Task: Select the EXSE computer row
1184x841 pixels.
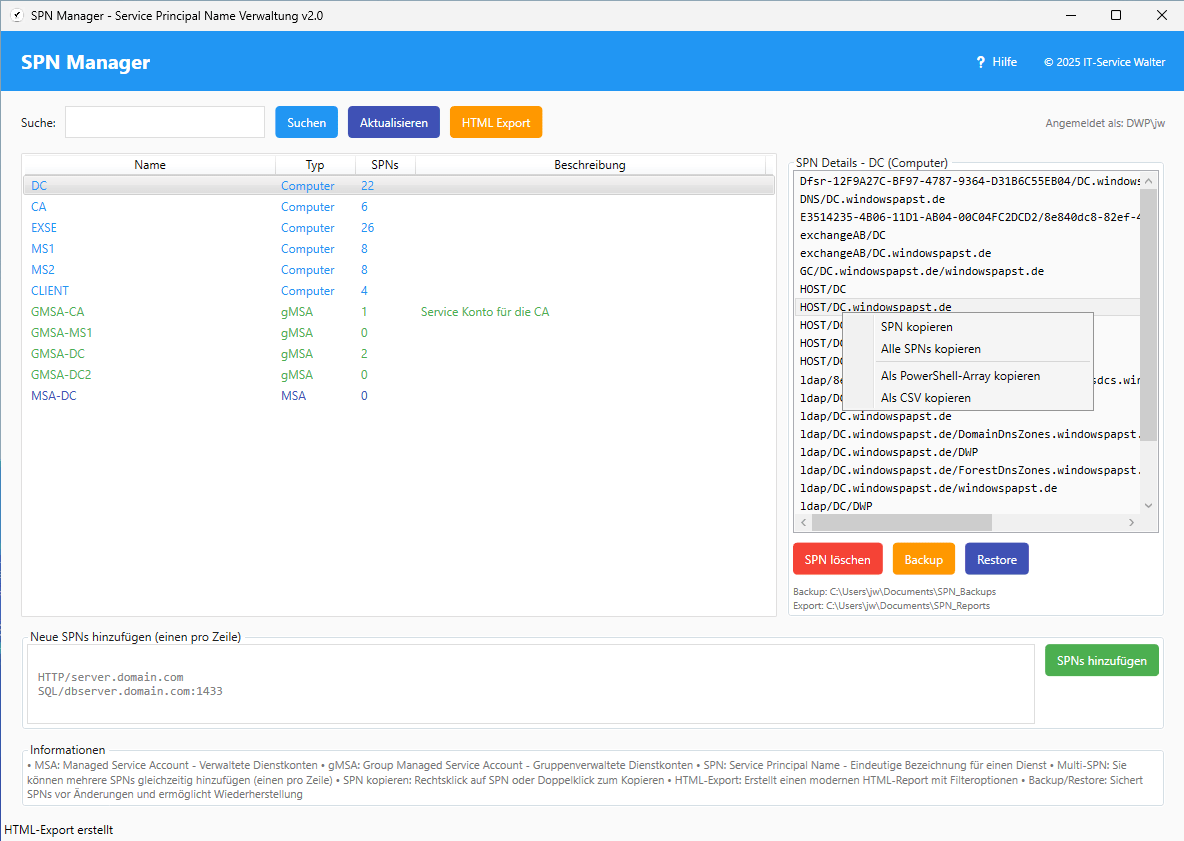Action: click(45, 228)
